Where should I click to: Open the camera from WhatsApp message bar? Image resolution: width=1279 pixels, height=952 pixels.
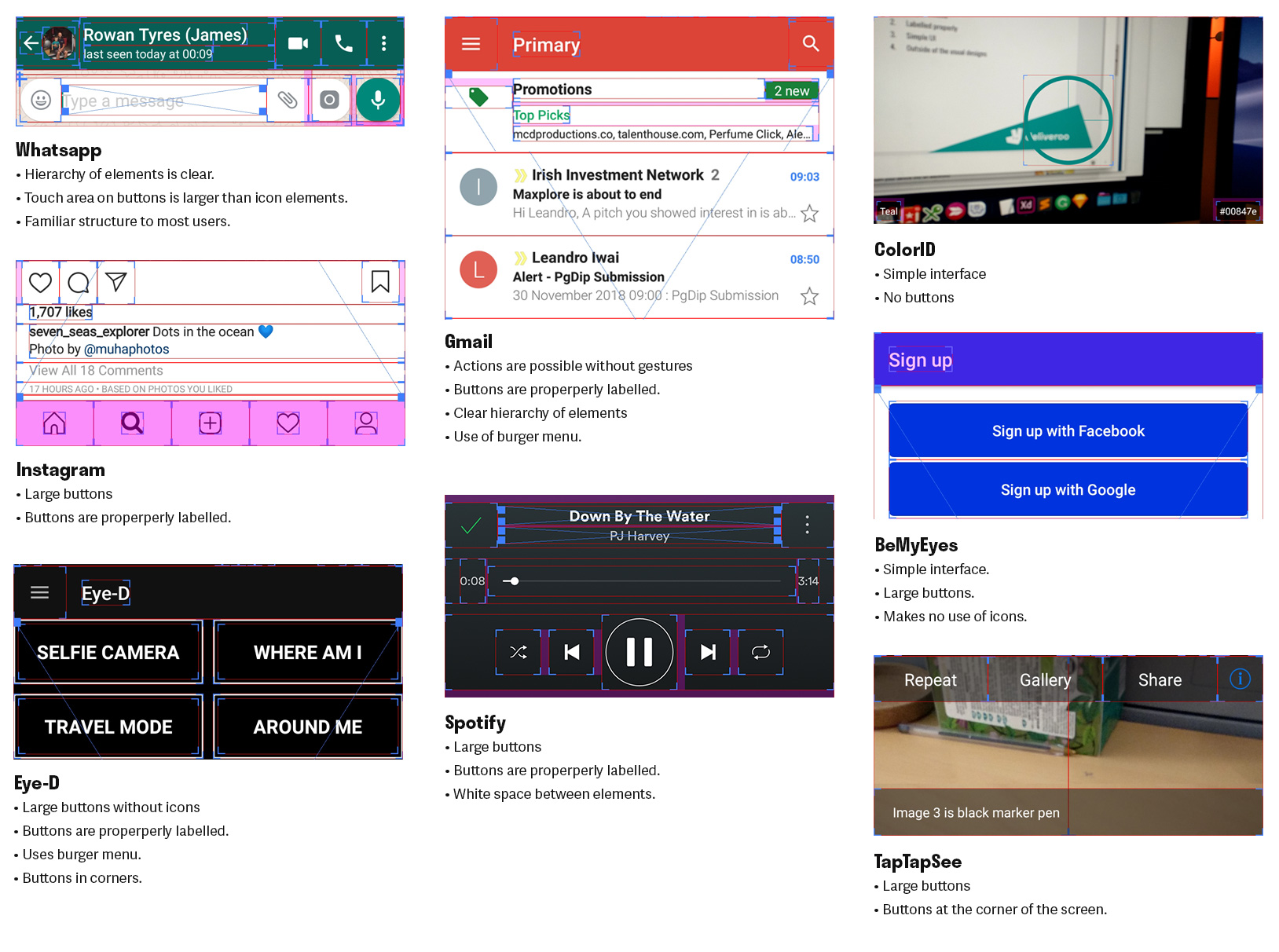(330, 100)
